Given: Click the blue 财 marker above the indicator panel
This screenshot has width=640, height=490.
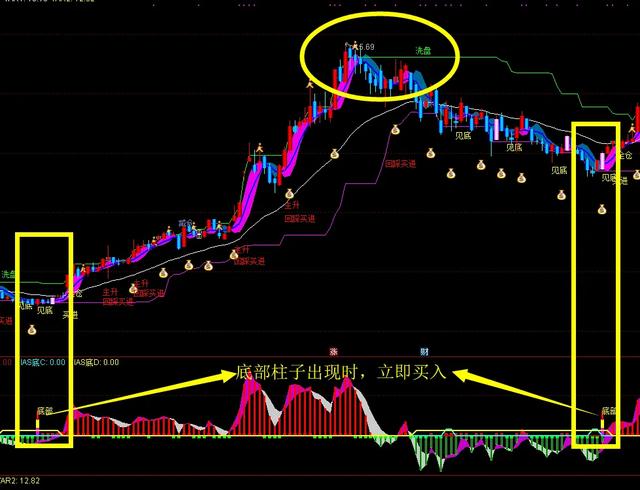Looking at the screenshot, I should pos(424,352).
